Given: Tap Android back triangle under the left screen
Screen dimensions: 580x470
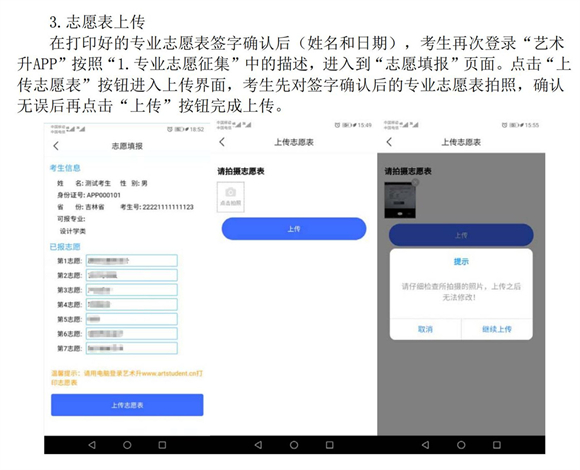Looking at the screenshot, I should coord(92,445).
